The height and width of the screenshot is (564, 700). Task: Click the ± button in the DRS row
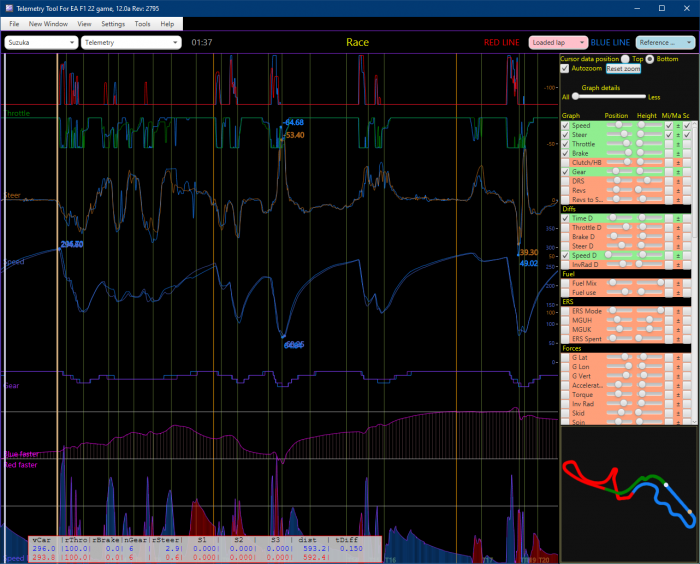(678, 181)
